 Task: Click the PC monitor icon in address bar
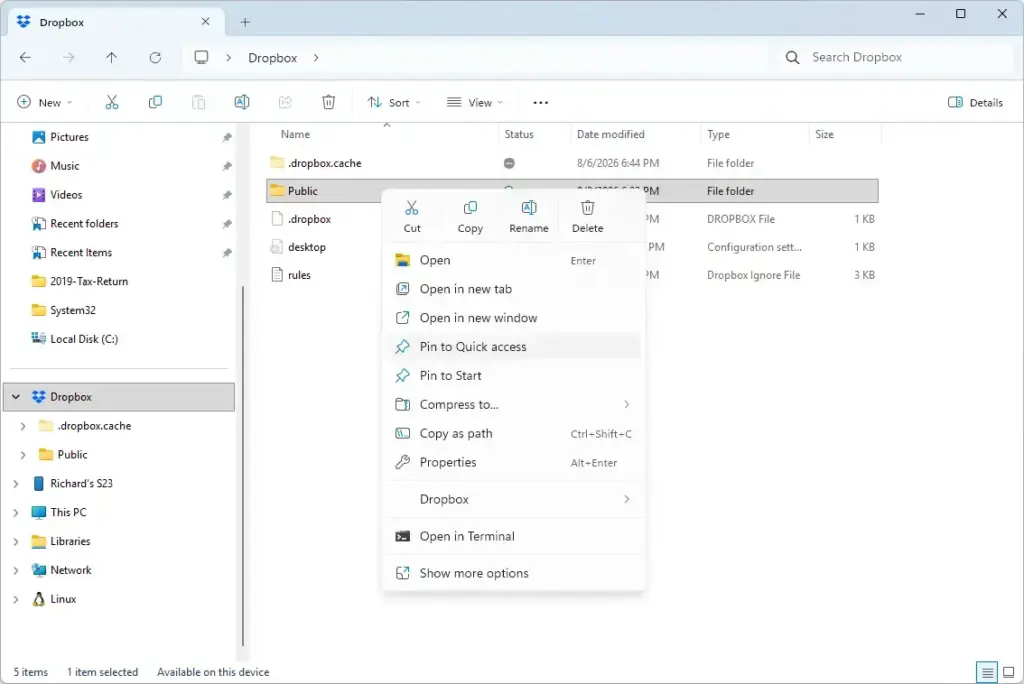pos(201,57)
